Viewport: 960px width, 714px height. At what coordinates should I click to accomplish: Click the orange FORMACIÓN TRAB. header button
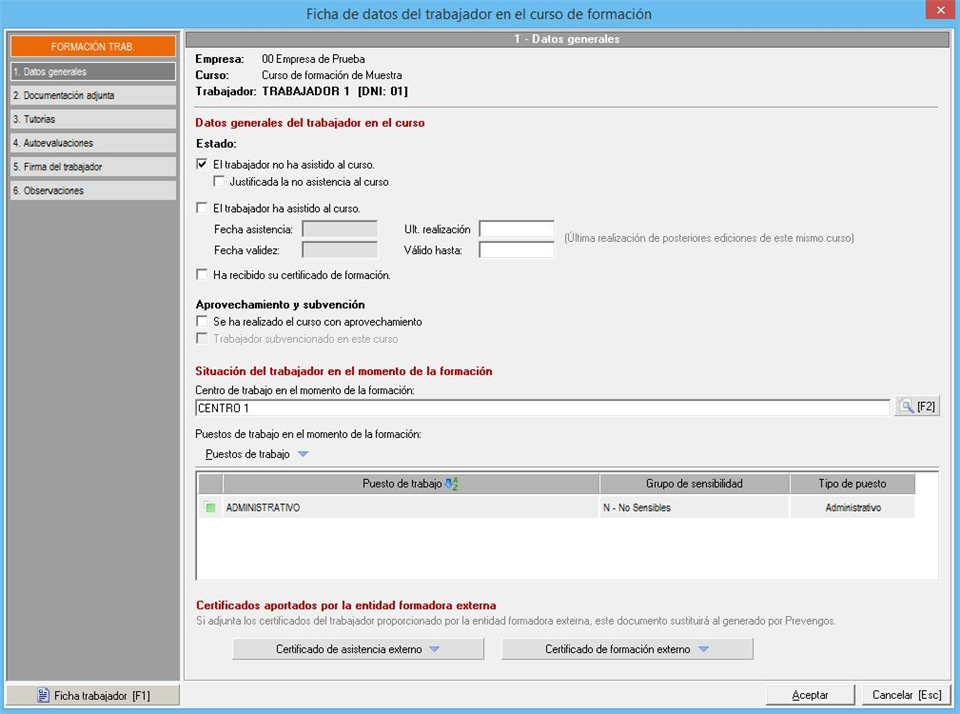coord(93,47)
